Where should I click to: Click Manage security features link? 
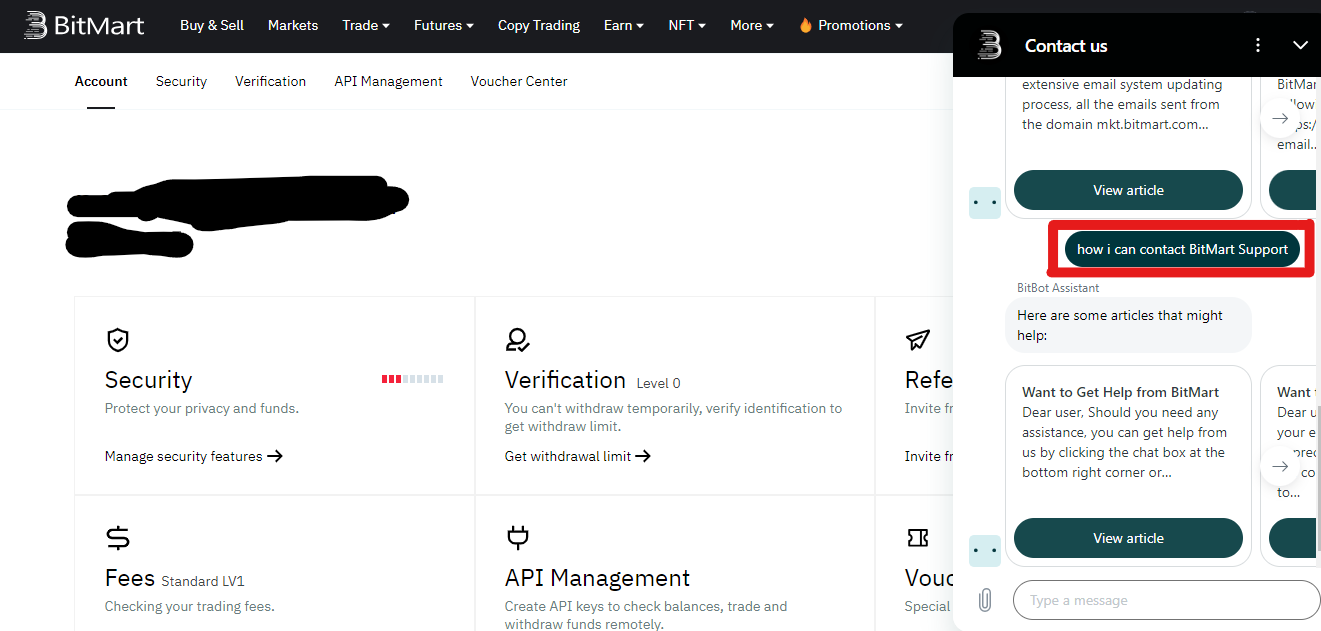194,456
